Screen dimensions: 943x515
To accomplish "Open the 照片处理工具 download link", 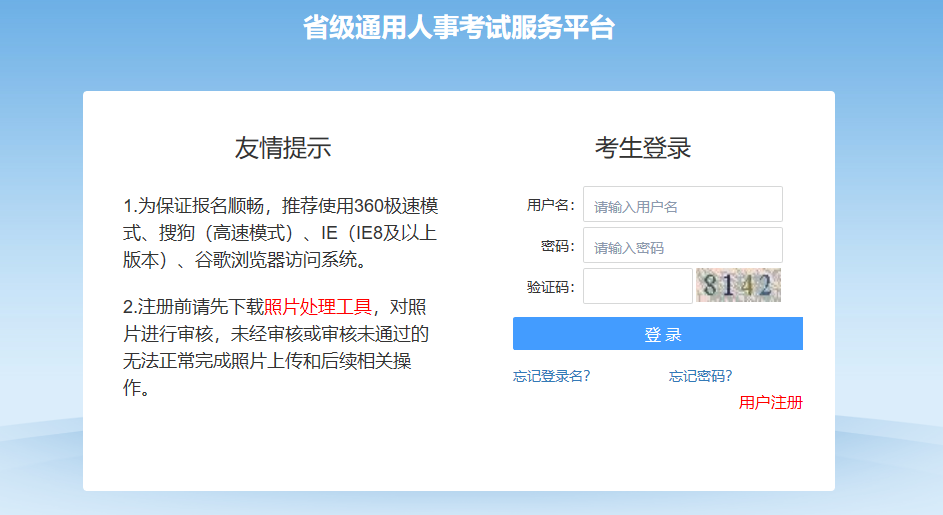I will coord(318,307).
